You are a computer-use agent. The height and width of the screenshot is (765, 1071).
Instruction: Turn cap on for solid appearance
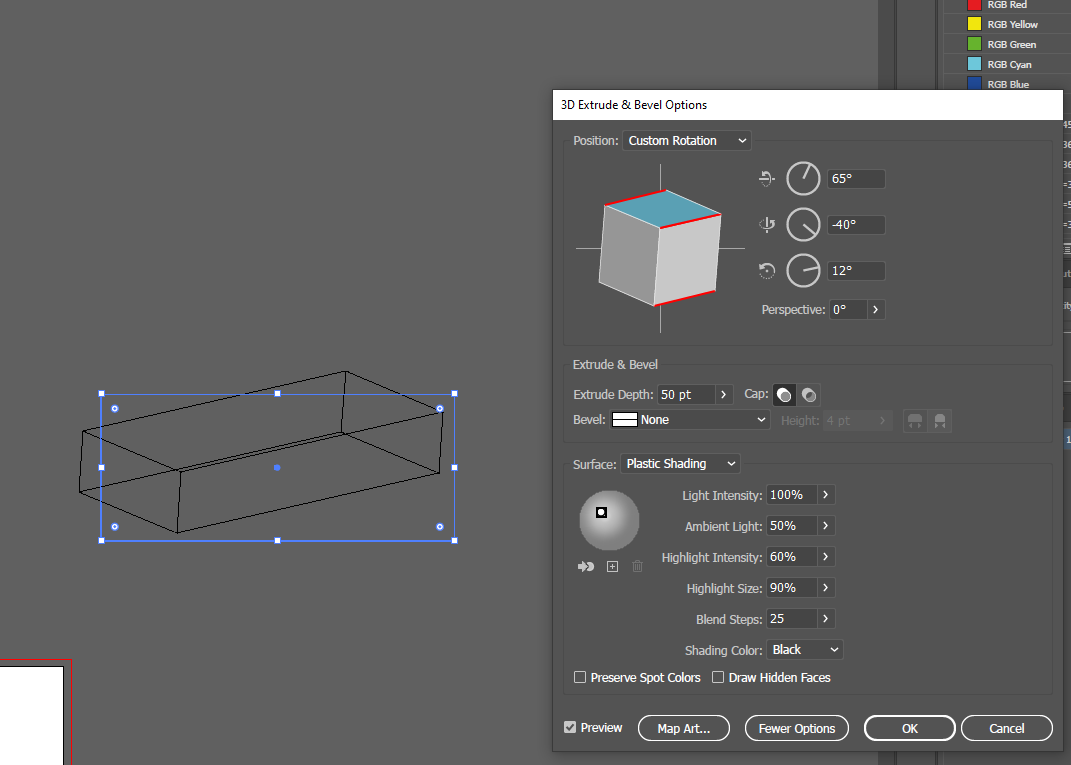(x=784, y=394)
